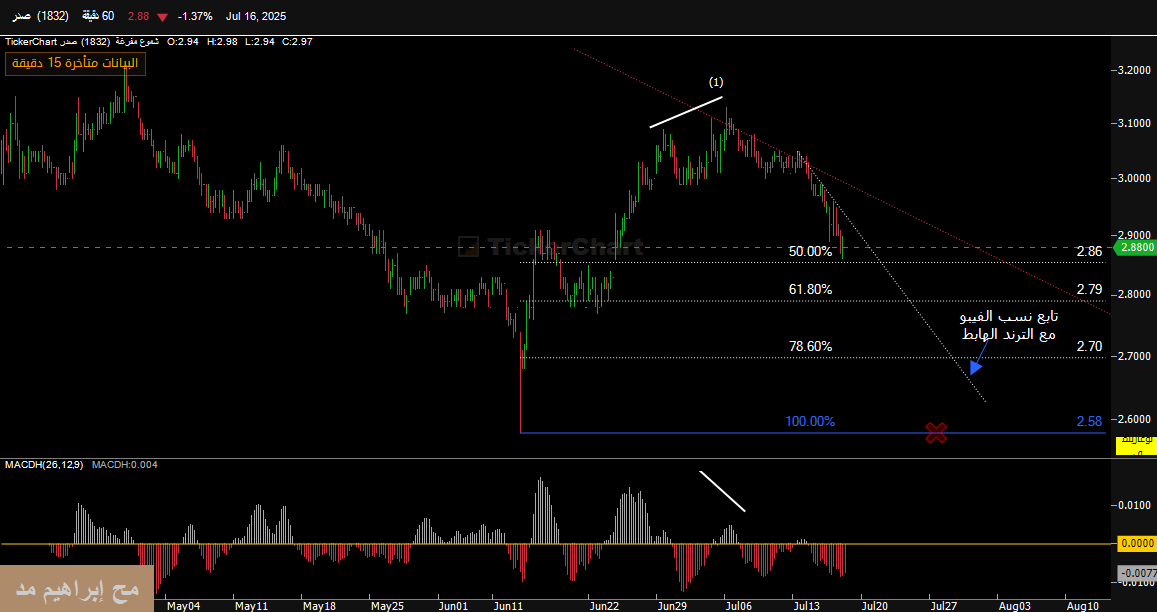Click the Jul06 date on the time axis
1157x612 pixels.
tap(737, 605)
